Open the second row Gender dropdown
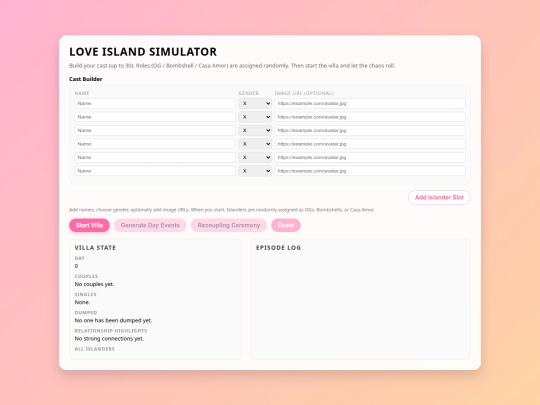This screenshot has width=540, height=405. (x=255, y=117)
